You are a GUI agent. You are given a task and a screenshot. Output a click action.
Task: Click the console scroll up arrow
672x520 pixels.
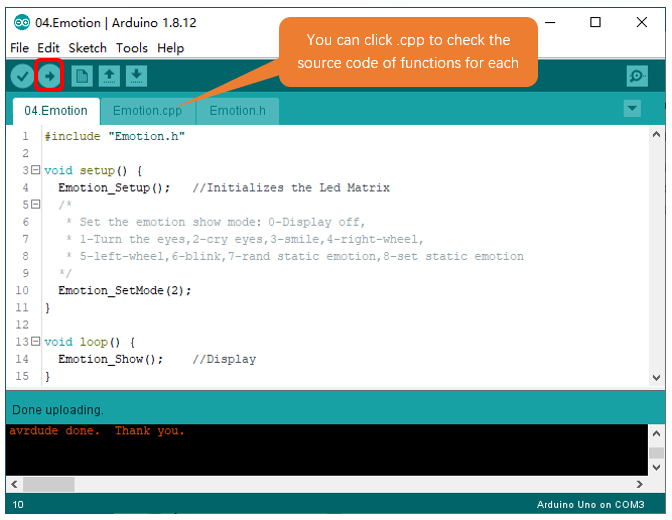point(656,433)
